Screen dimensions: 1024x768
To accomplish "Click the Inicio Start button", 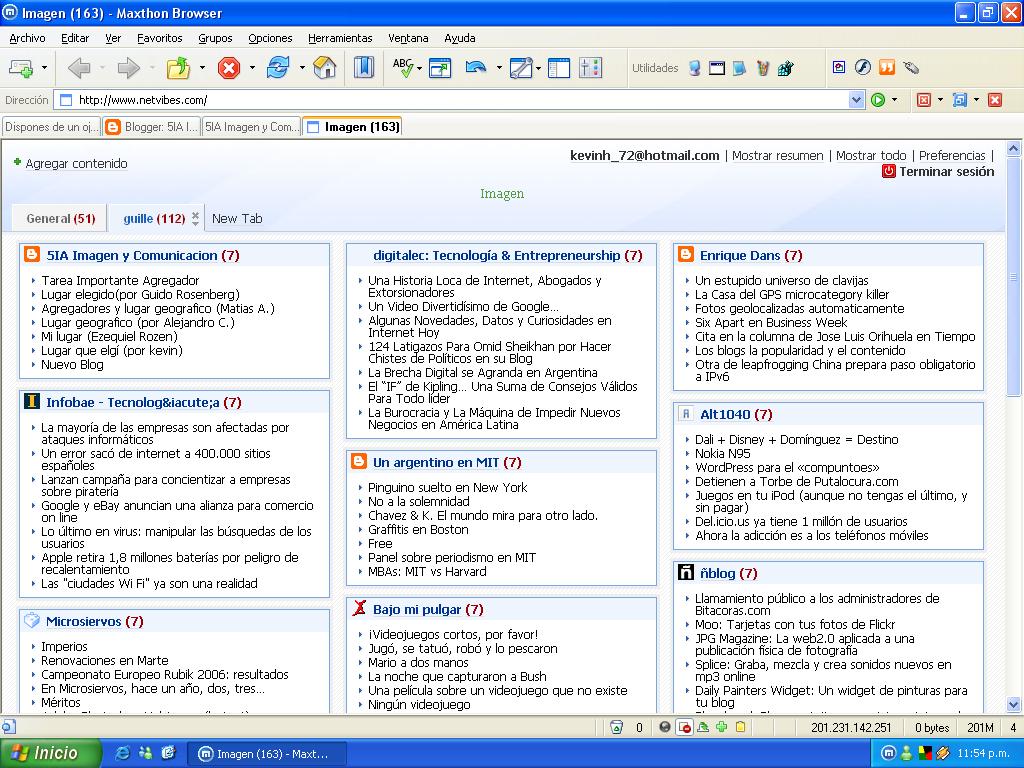I will [50, 753].
